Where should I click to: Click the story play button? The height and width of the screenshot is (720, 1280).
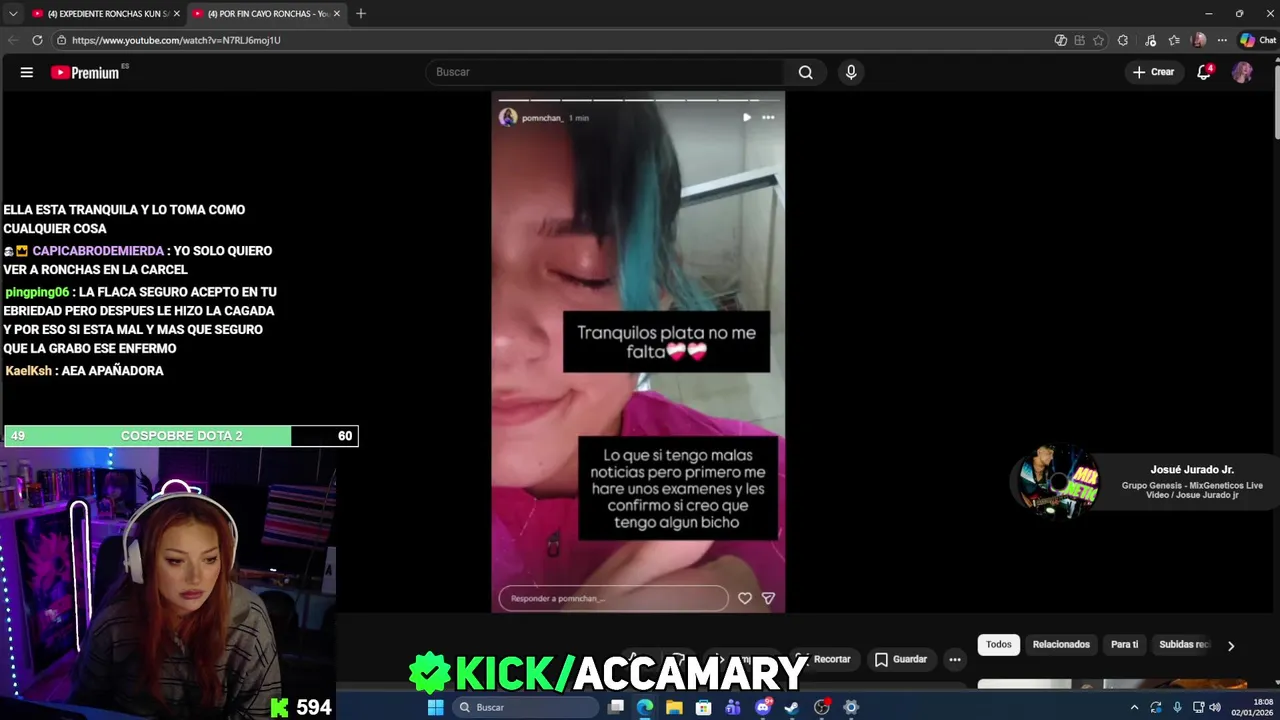click(x=746, y=117)
